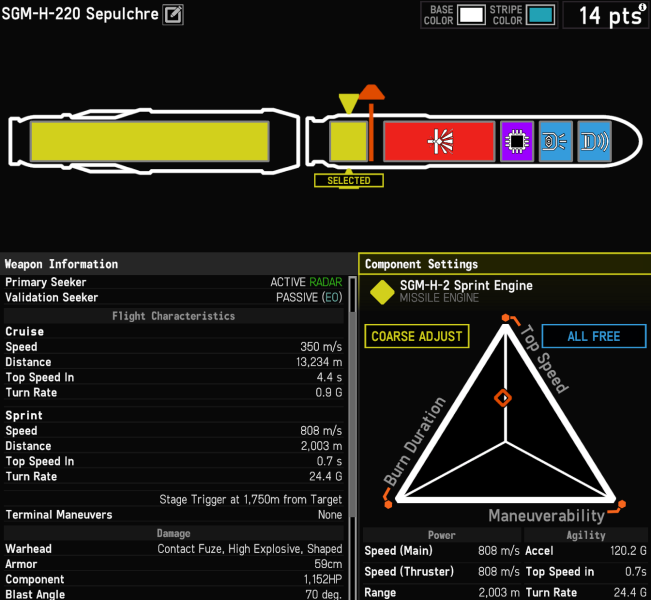Click the Flight Characteristics section header
The image size is (651, 600).
(x=174, y=316)
